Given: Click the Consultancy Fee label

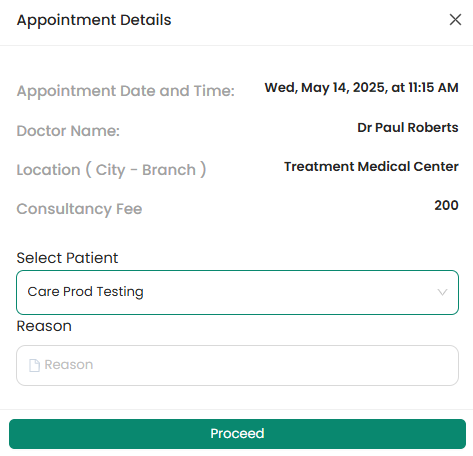Looking at the screenshot, I should click(79, 209).
